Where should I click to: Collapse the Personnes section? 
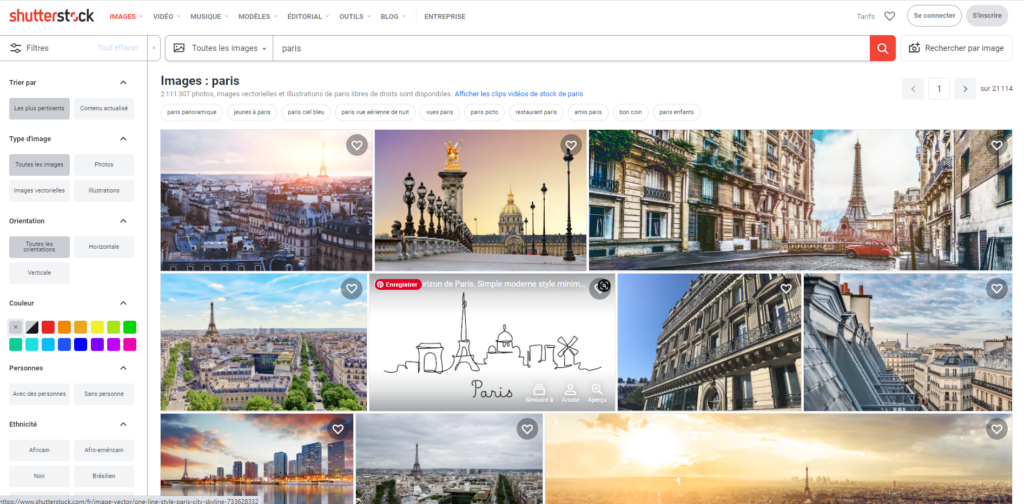pos(123,368)
